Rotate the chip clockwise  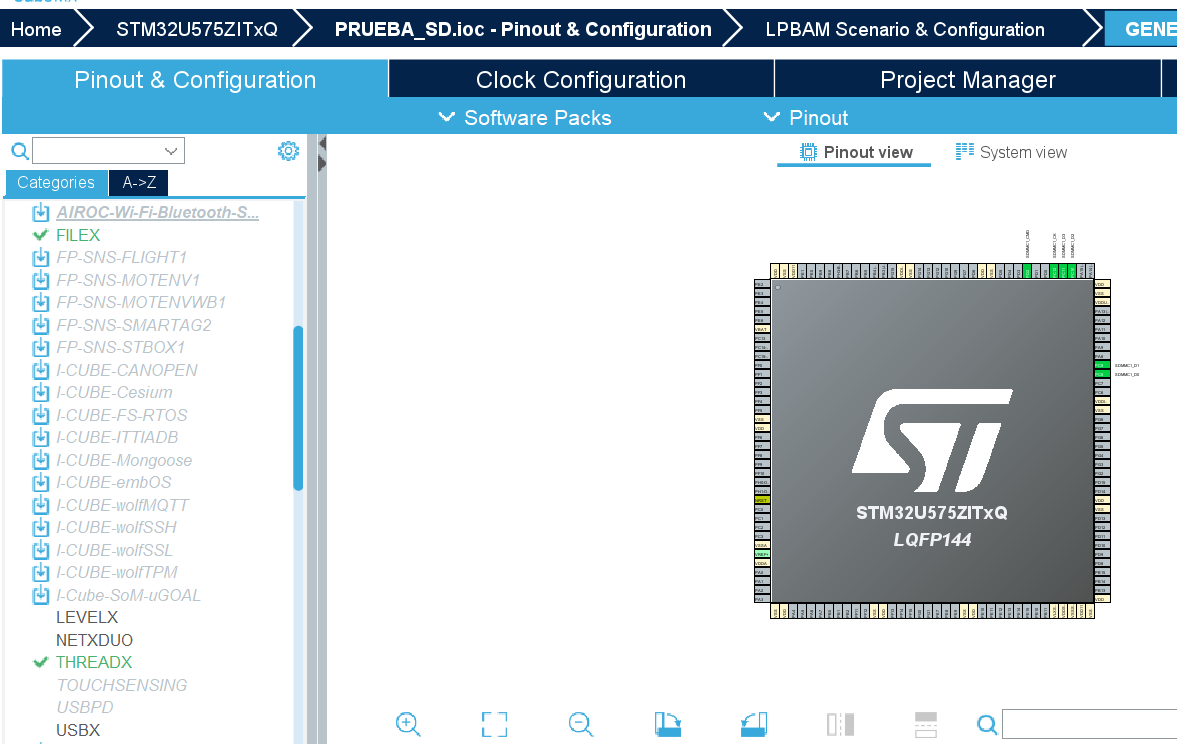click(x=668, y=724)
